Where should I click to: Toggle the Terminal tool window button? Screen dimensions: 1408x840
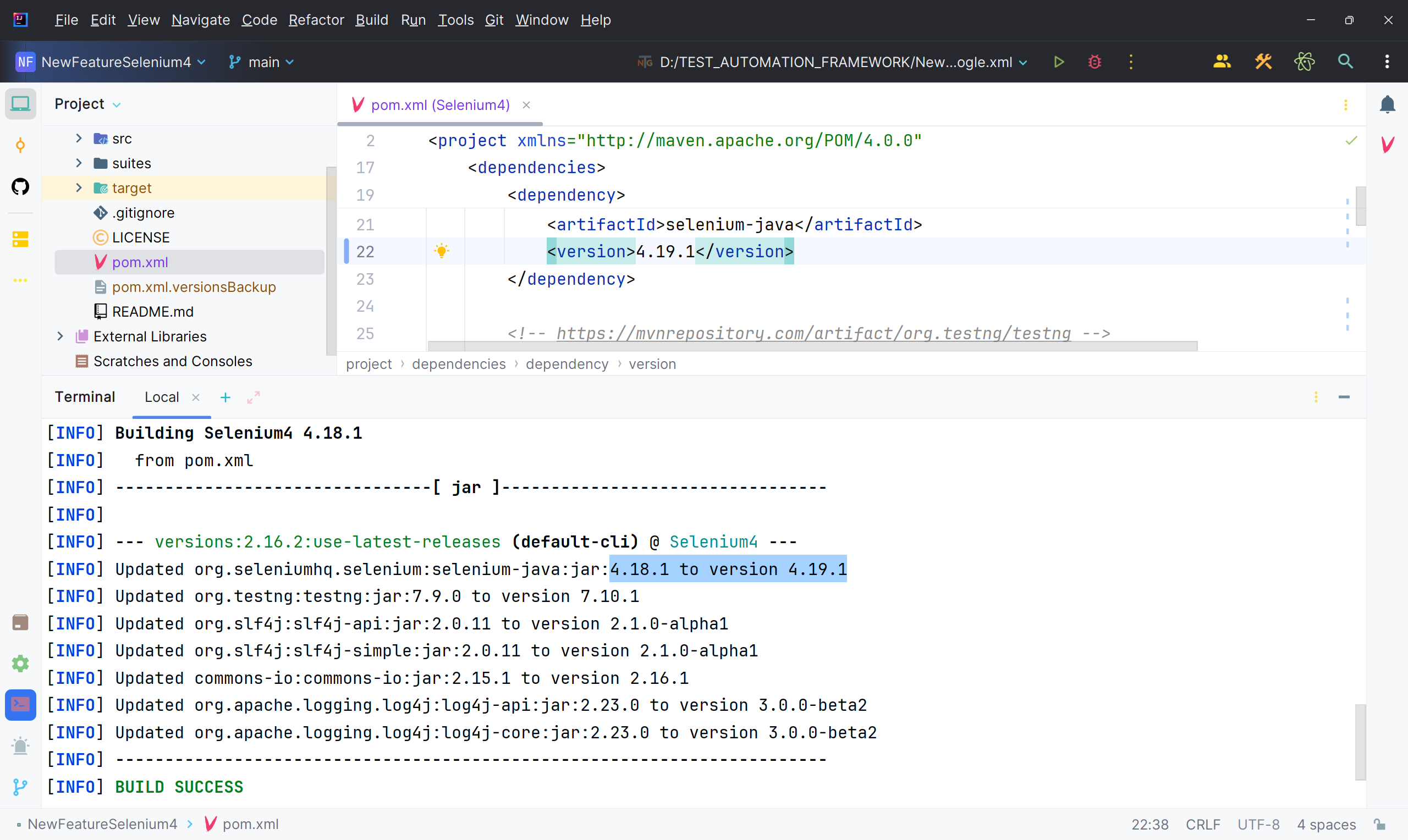[20, 705]
